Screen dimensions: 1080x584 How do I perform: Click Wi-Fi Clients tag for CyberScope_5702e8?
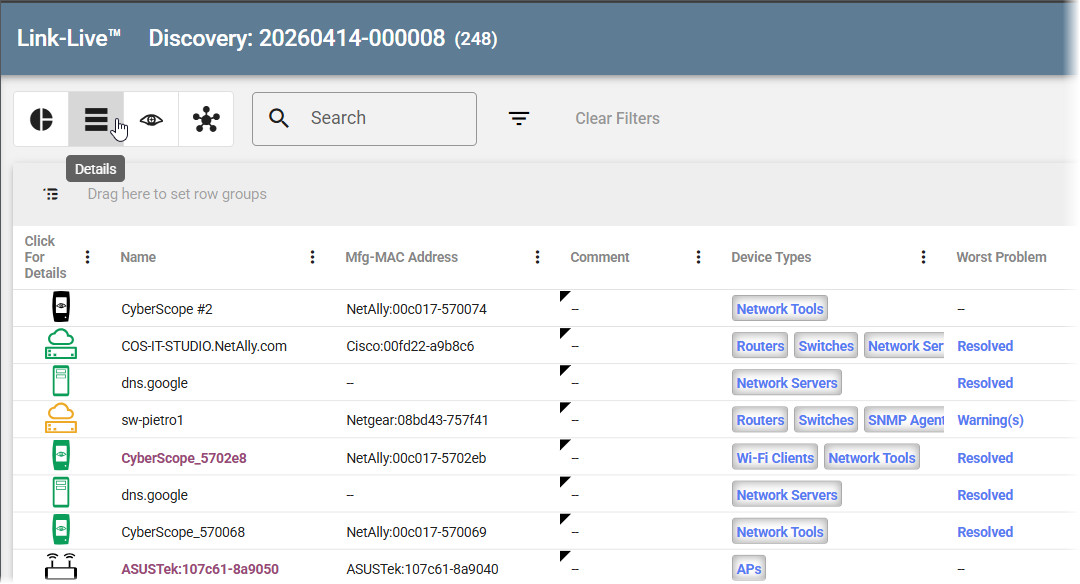[x=775, y=458]
